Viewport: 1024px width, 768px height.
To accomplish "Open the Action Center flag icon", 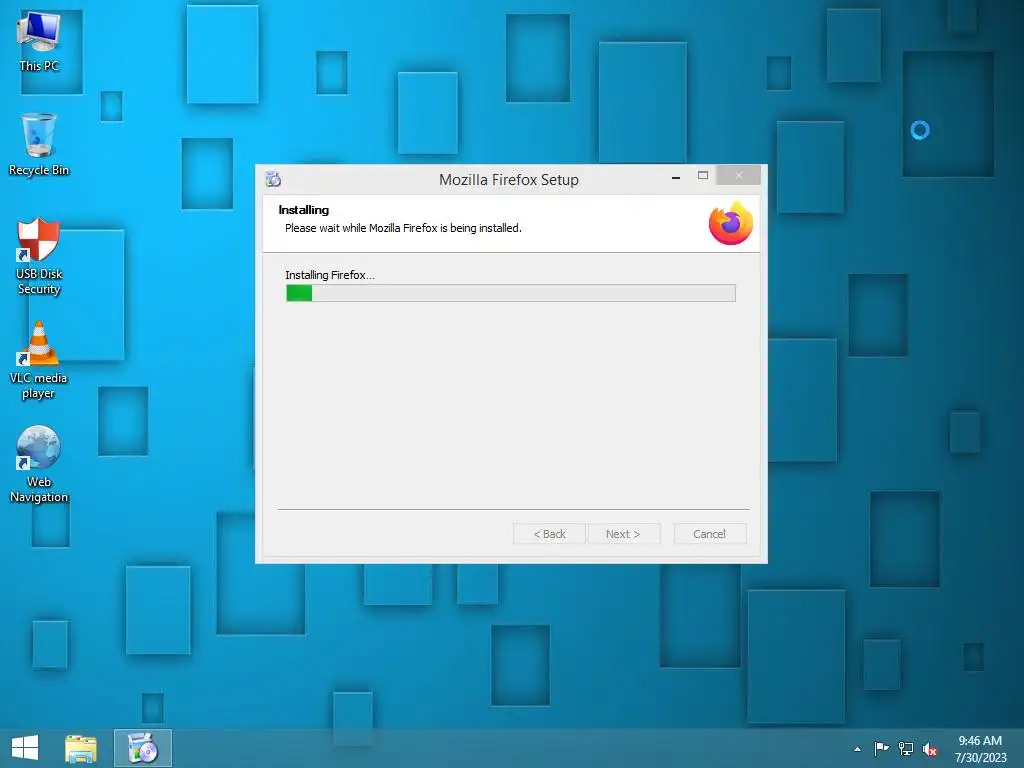I will 881,749.
